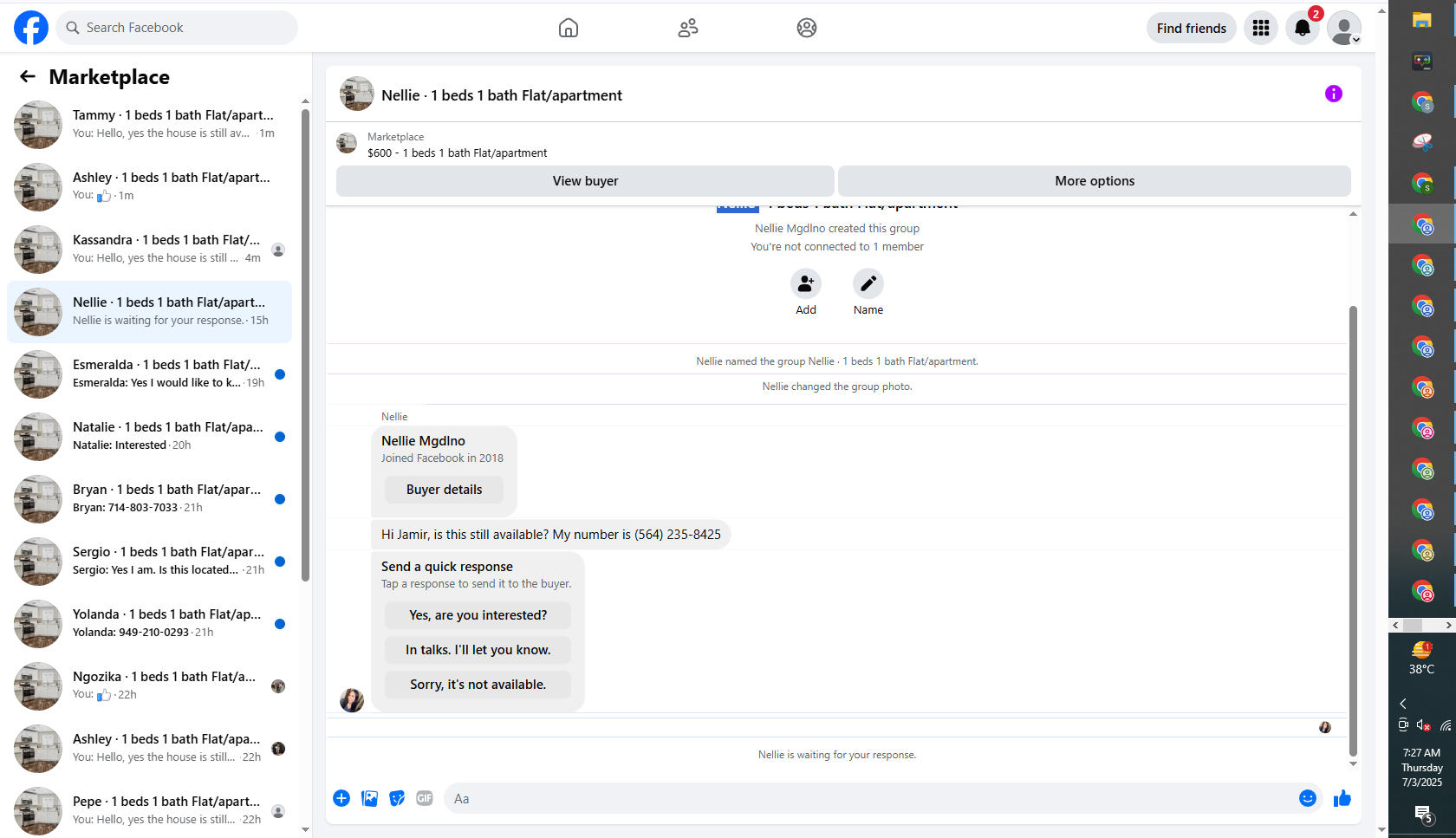1456x838 pixels.
Task: Open the Ngozika conversation
Action: (x=149, y=686)
